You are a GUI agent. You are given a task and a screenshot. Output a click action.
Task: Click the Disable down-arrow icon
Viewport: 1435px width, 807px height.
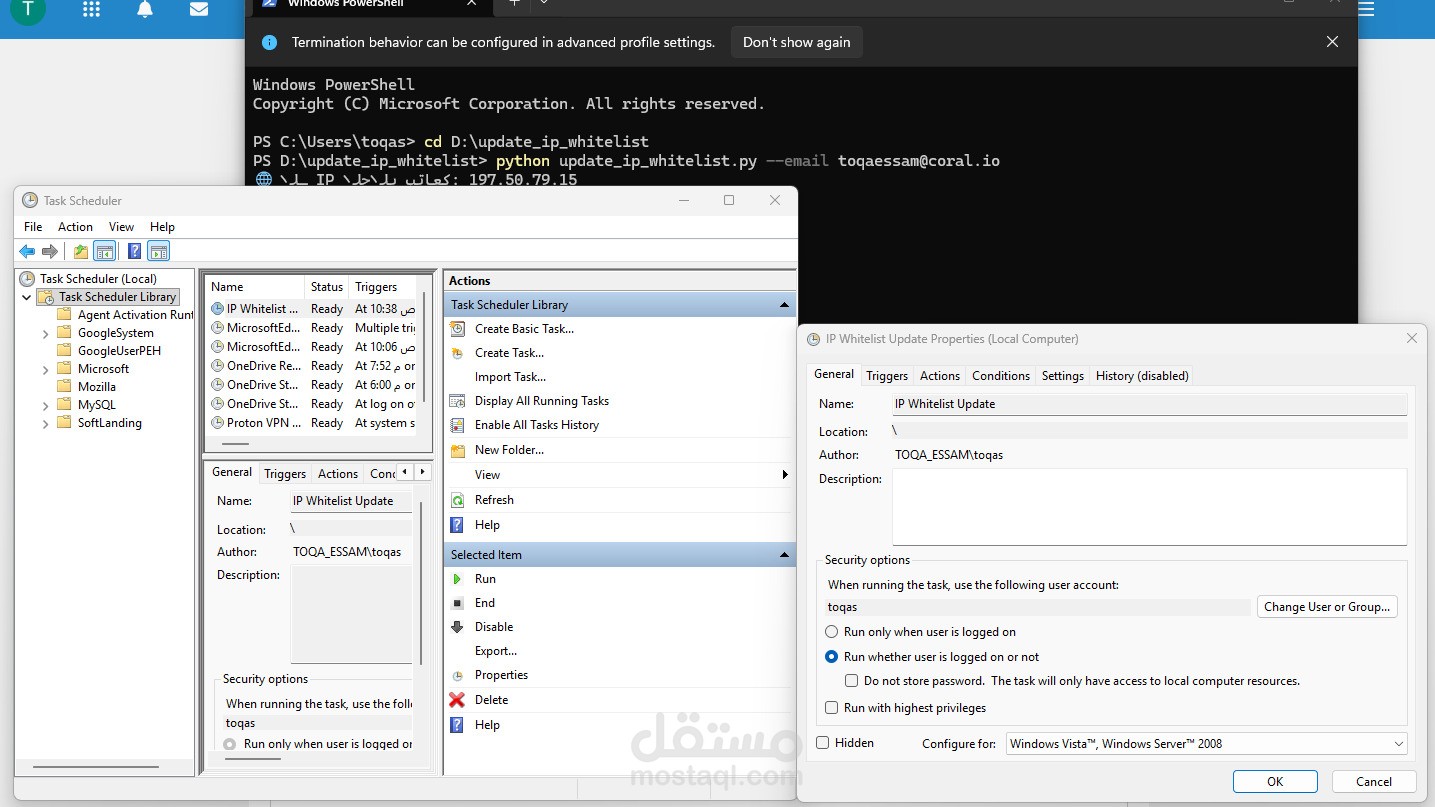point(457,627)
